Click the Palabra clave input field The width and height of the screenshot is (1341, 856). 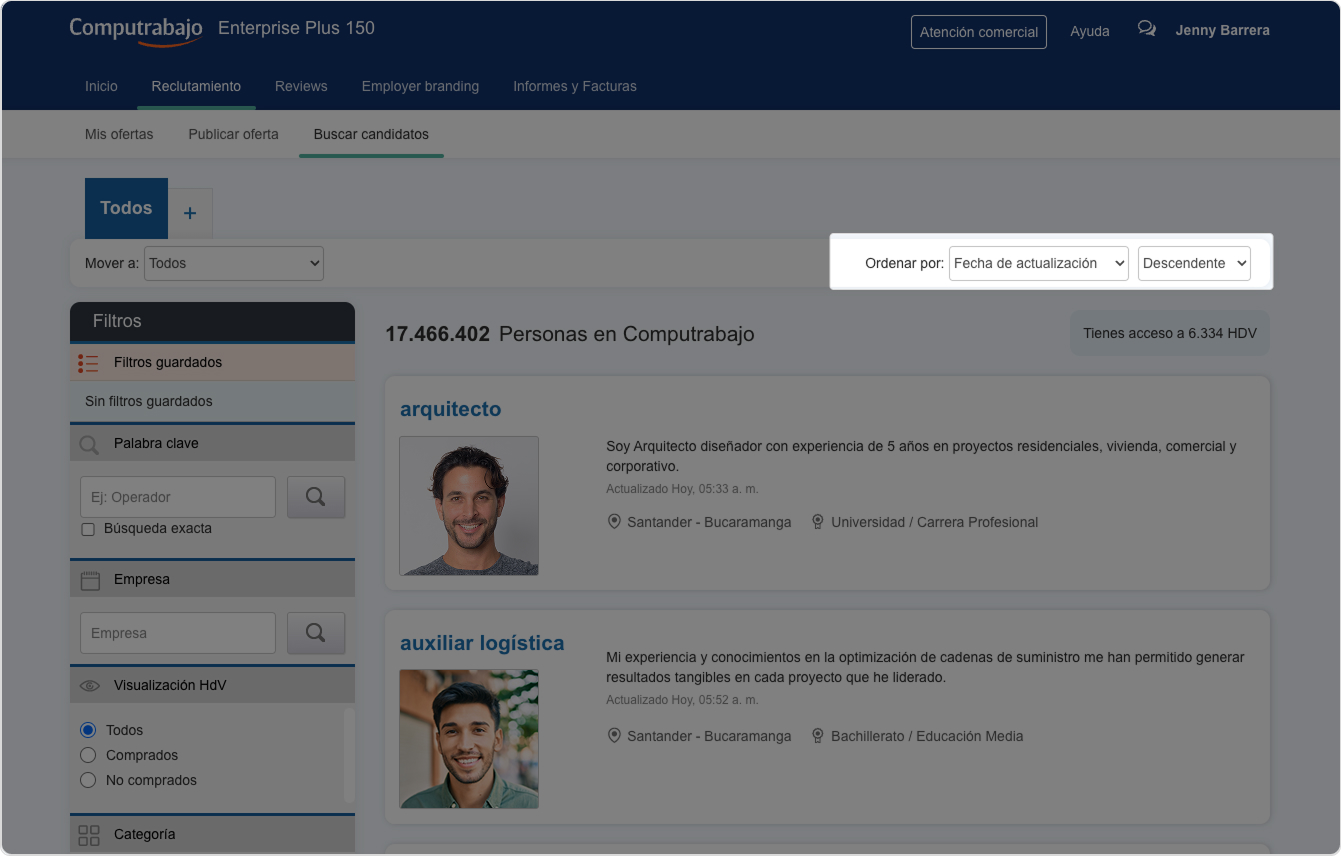pyautogui.click(x=177, y=497)
